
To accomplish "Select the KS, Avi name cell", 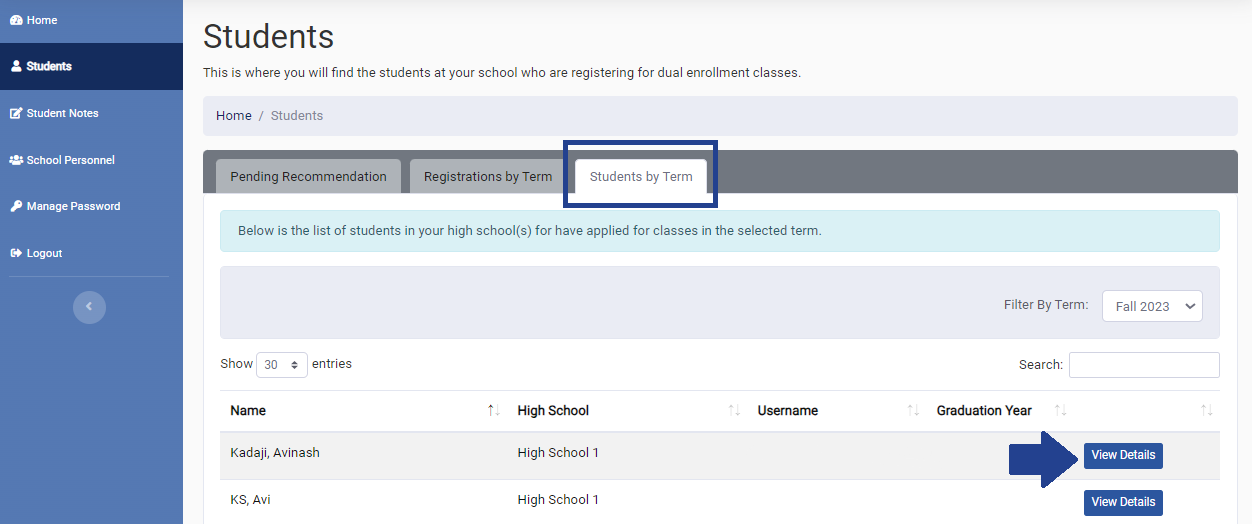I will point(252,500).
